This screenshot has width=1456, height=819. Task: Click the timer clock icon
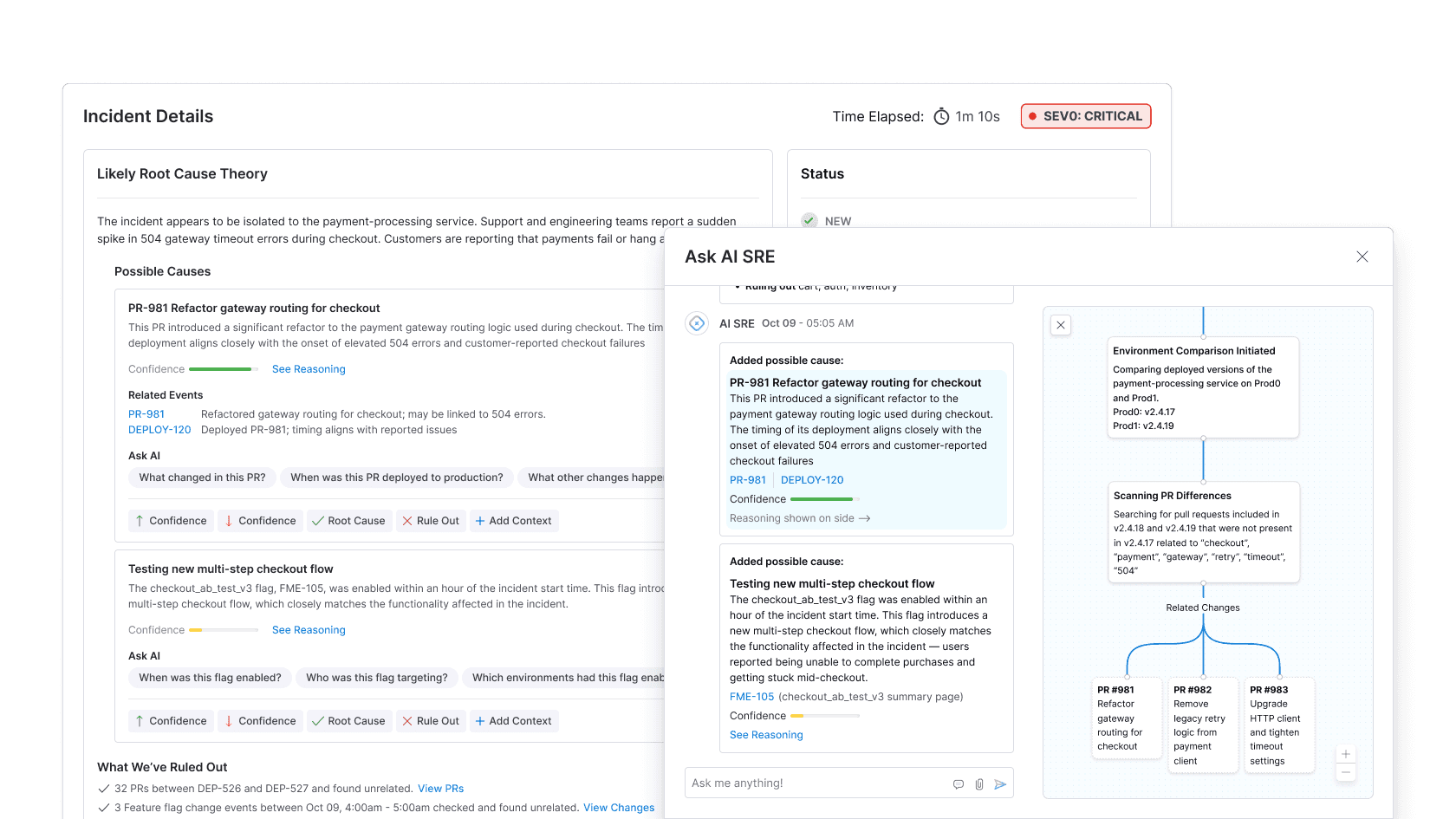(x=941, y=116)
